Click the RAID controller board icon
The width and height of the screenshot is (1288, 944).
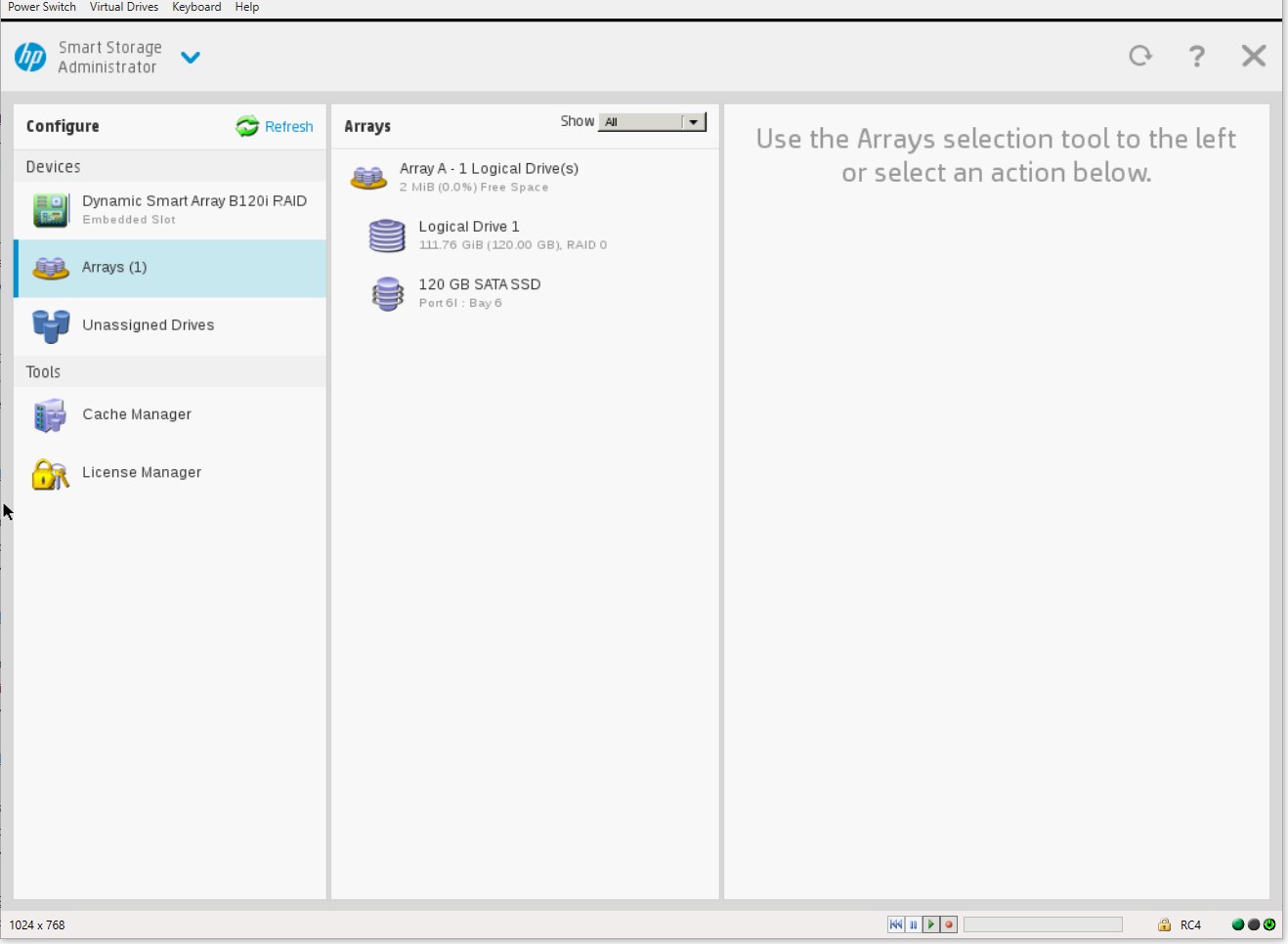(x=51, y=210)
